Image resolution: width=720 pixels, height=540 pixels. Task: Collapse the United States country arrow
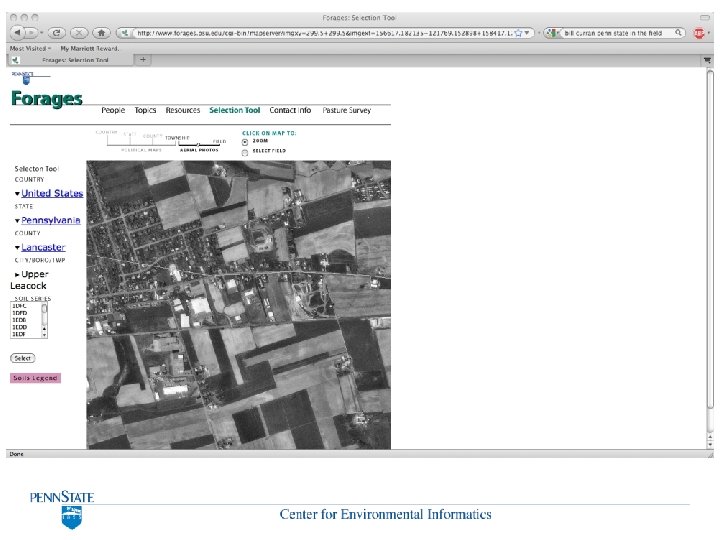click(17, 194)
